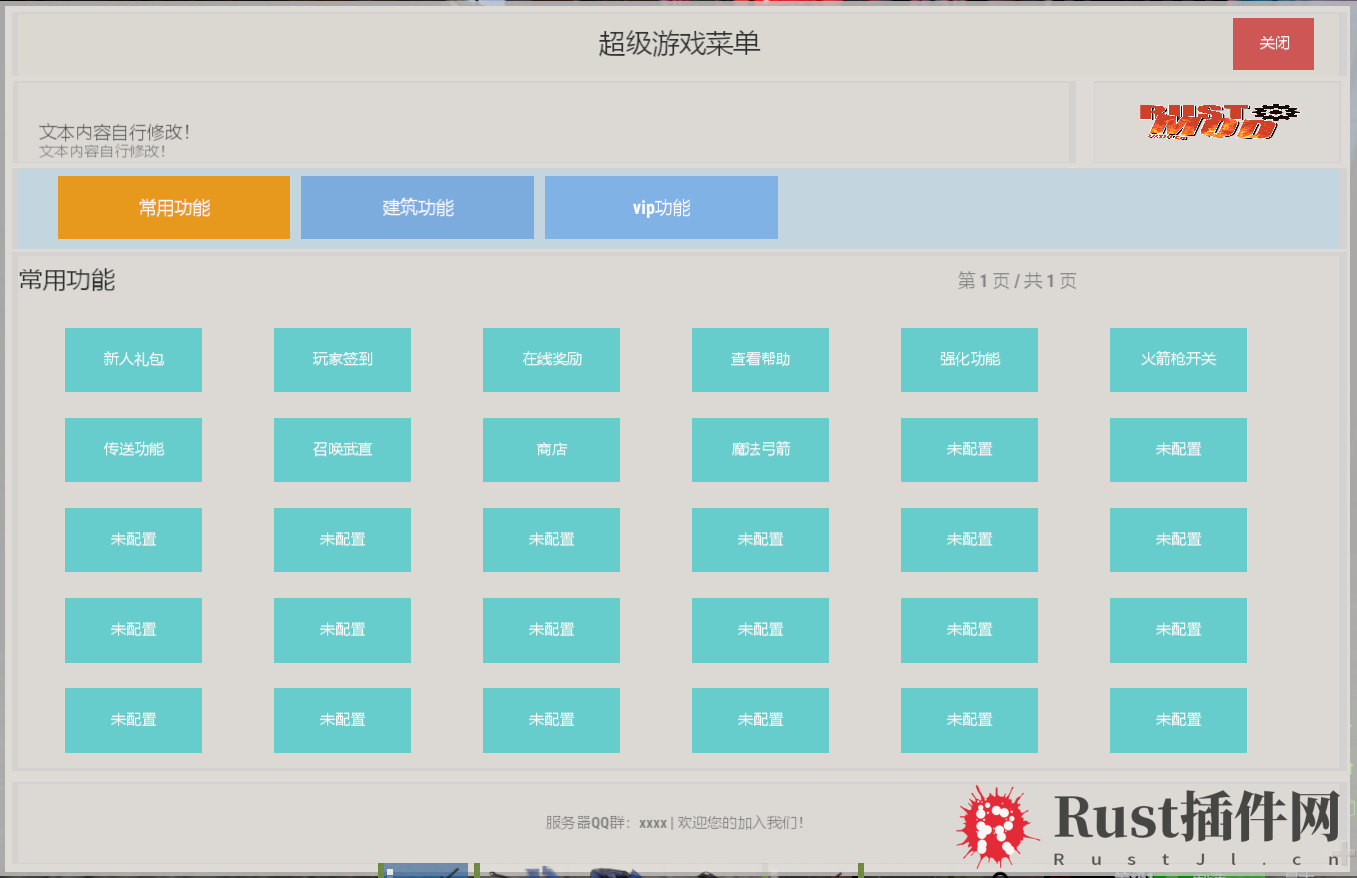This screenshot has width=1357, height=878.
Task: Toggle the 火箭枪开关 rocket launcher switch
Action: tap(1178, 360)
